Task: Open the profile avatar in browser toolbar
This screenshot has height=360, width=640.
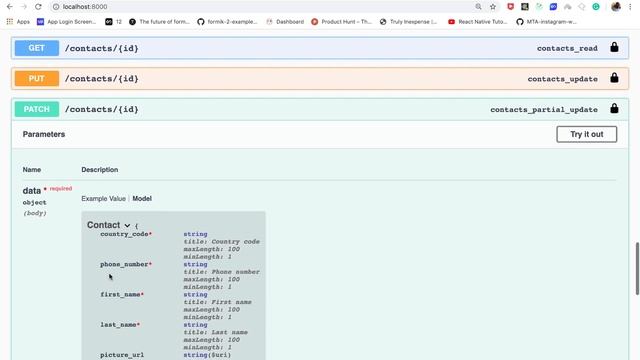Action: click(x=616, y=7)
